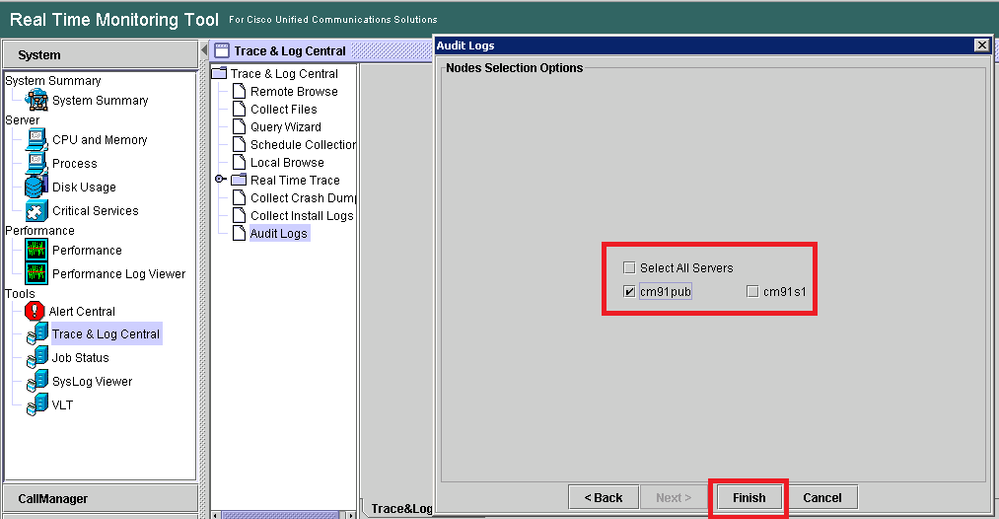Click the Schedule Collection document icon
999x519 pixels.
pyautogui.click(x=239, y=145)
